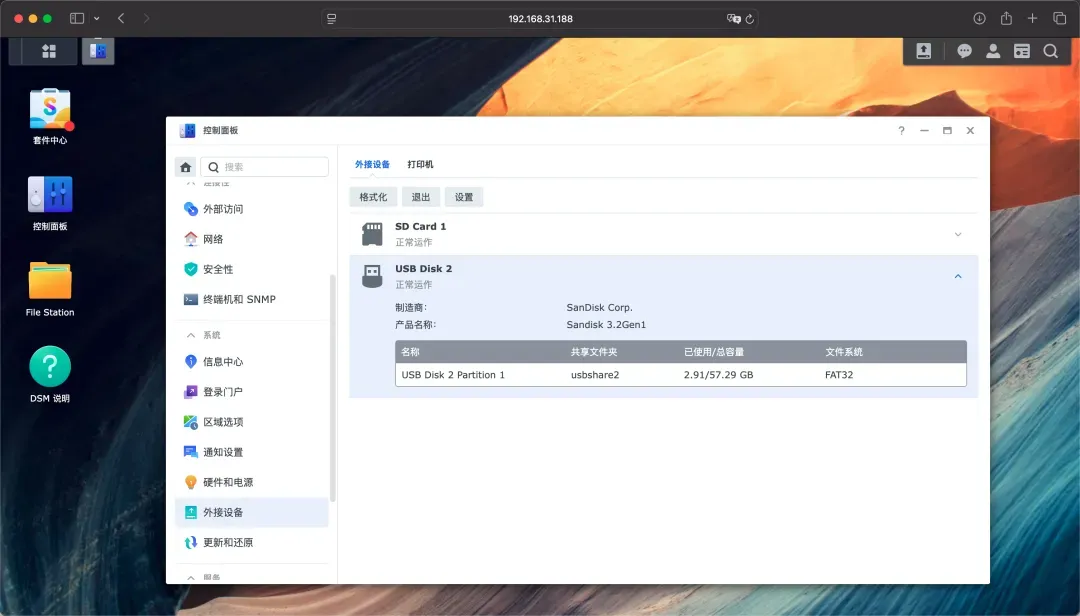The image size is (1080, 616).
Task: Open 外部访问 in sidebar
Action: (251, 209)
